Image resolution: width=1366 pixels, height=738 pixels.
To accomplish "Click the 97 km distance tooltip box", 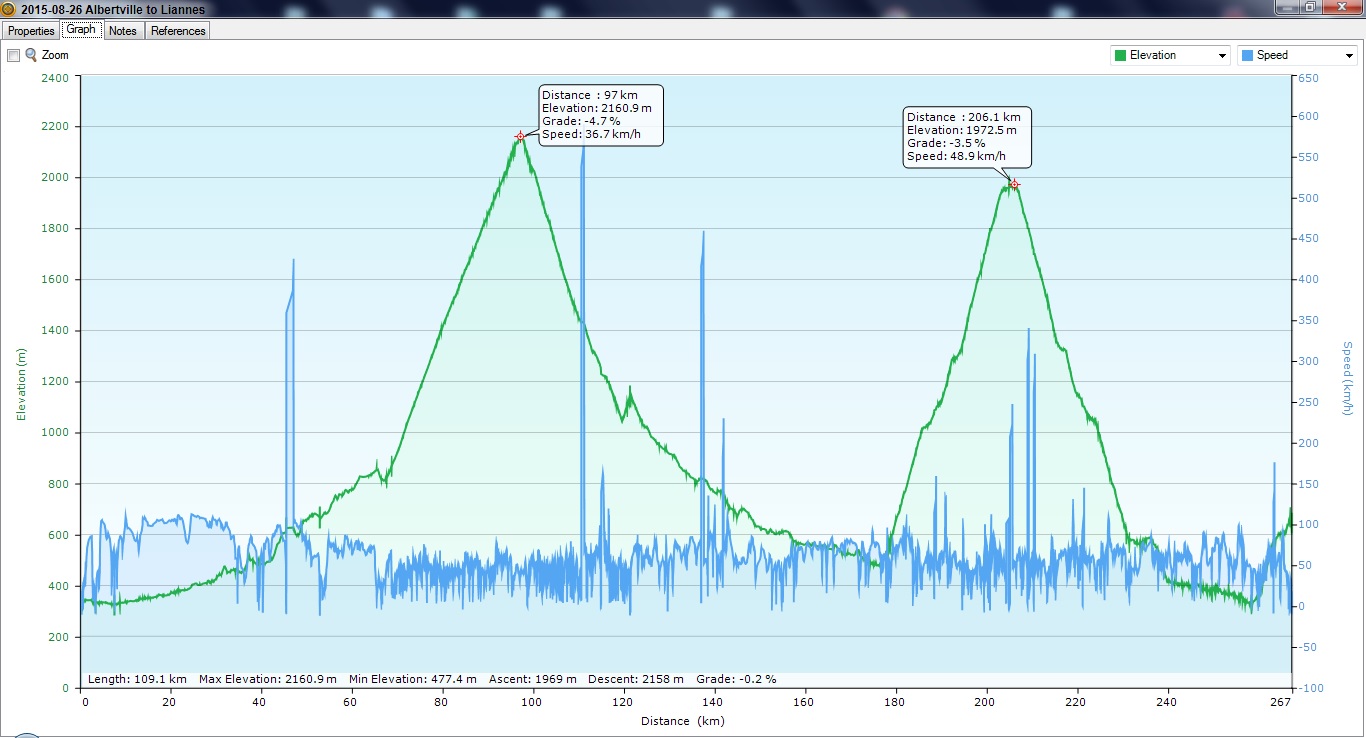I will [x=600, y=115].
